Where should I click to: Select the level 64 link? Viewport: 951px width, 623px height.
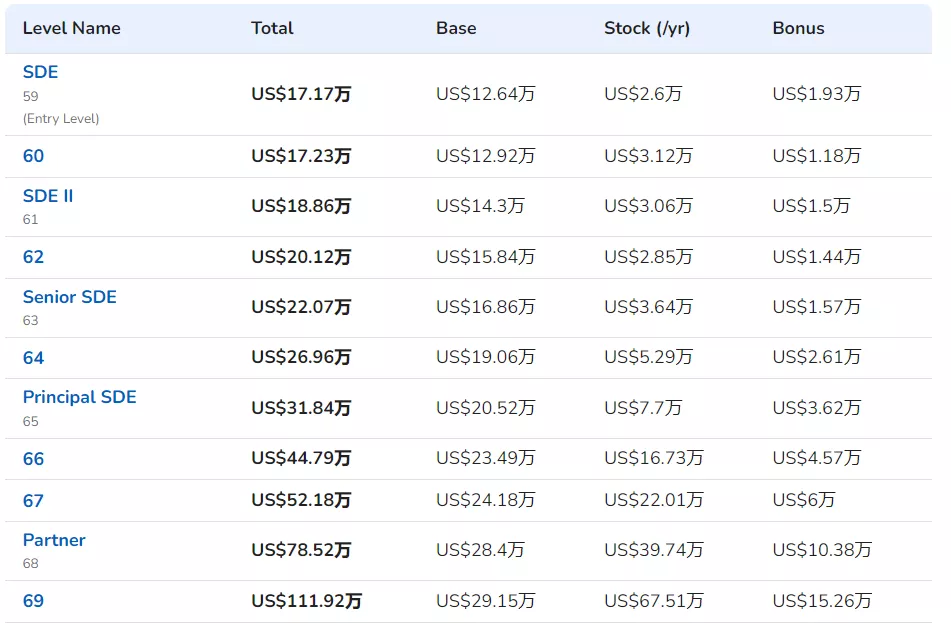click(33, 357)
